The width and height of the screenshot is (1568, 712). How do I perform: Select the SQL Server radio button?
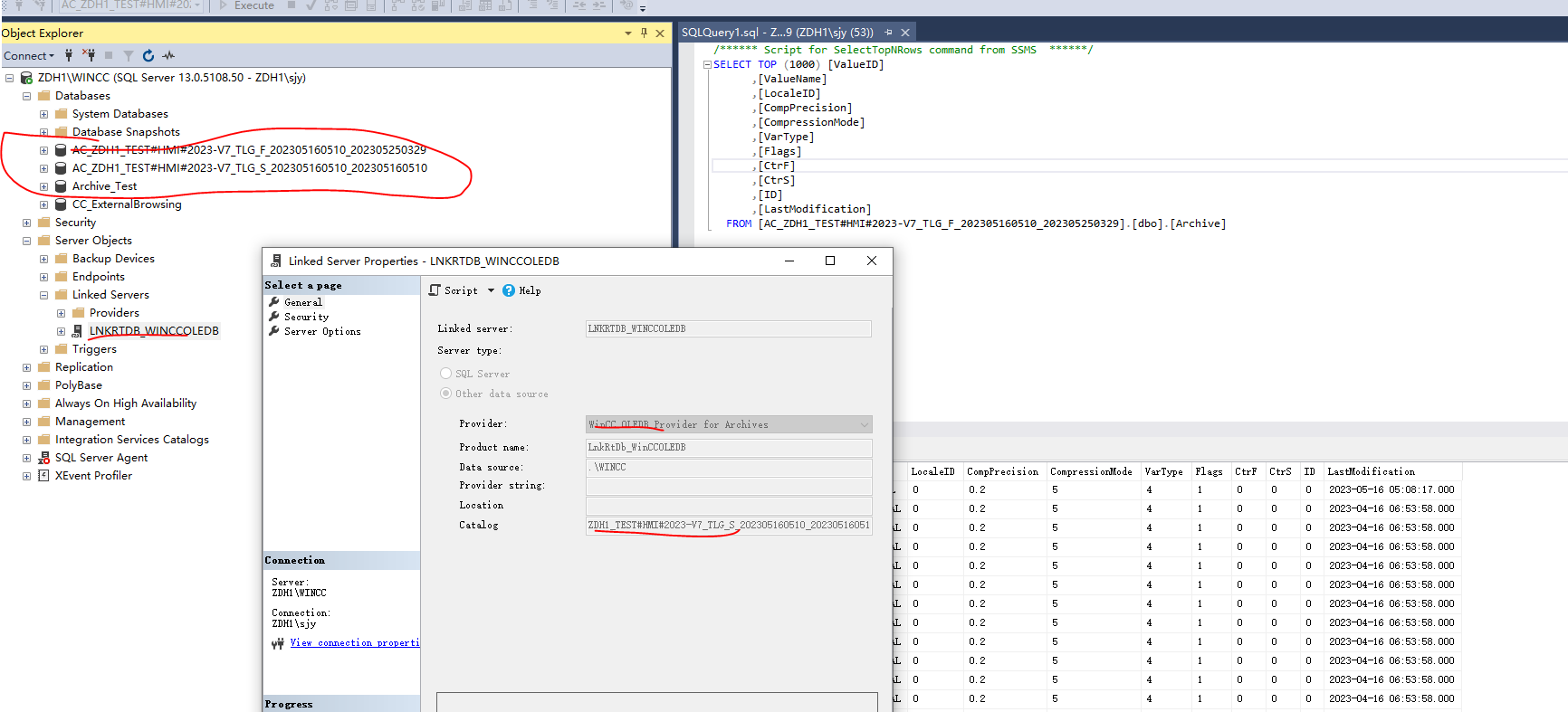[x=445, y=374]
